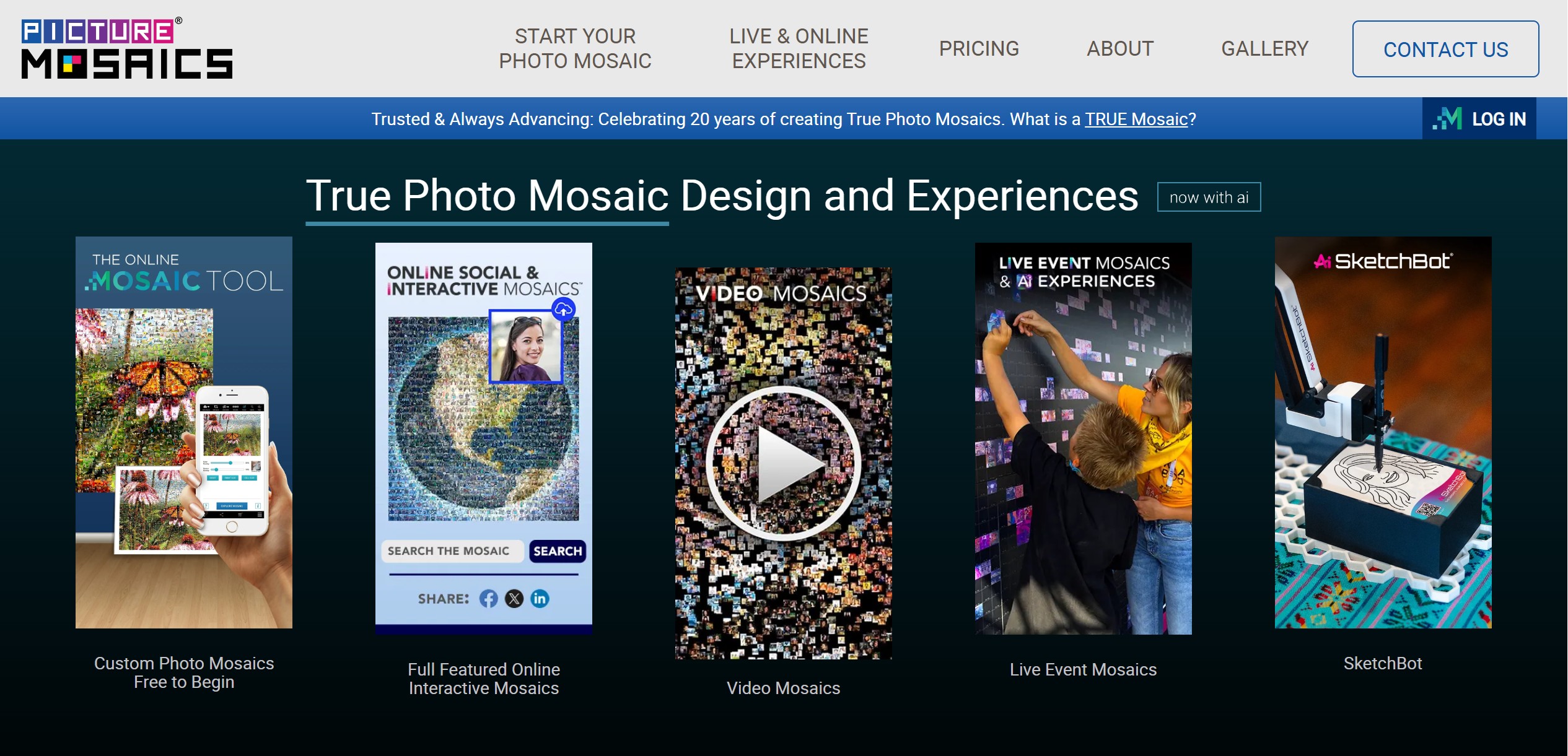The image size is (1568, 756).
Task: Click the cloud upload icon on portrait
Action: [x=563, y=309]
